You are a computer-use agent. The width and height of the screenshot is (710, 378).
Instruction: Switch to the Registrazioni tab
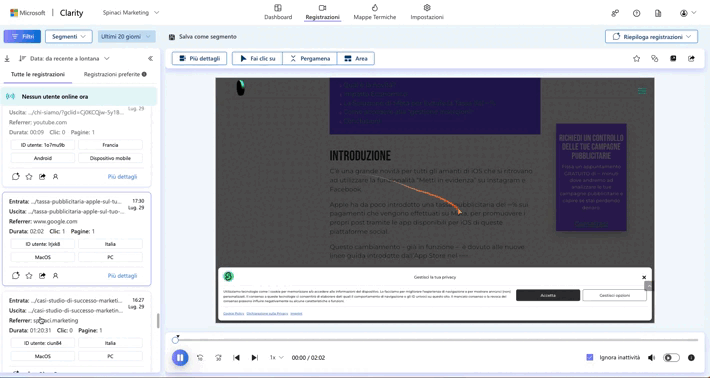click(322, 12)
